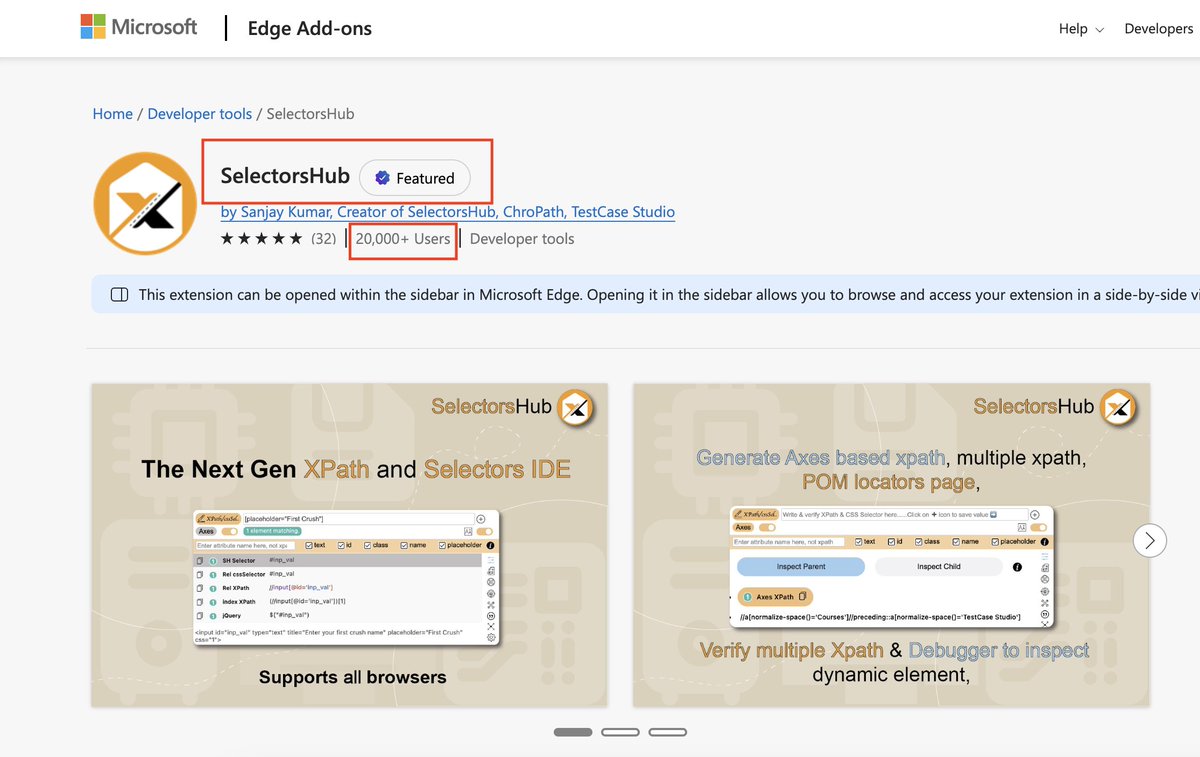Select the second carousel position dot
This screenshot has width=1200, height=757.
click(x=620, y=731)
